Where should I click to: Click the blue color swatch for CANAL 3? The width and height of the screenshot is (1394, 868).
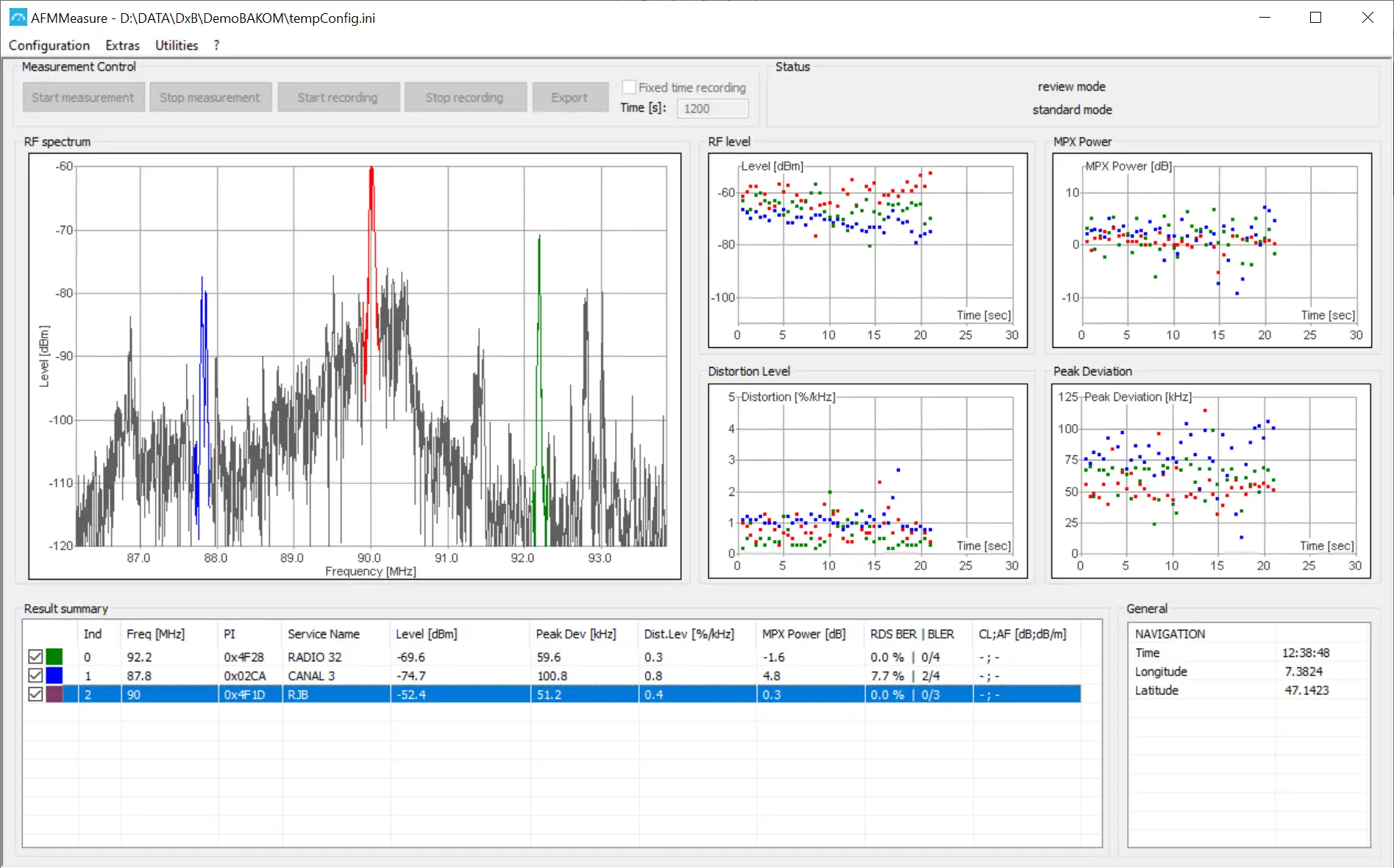tap(54, 675)
